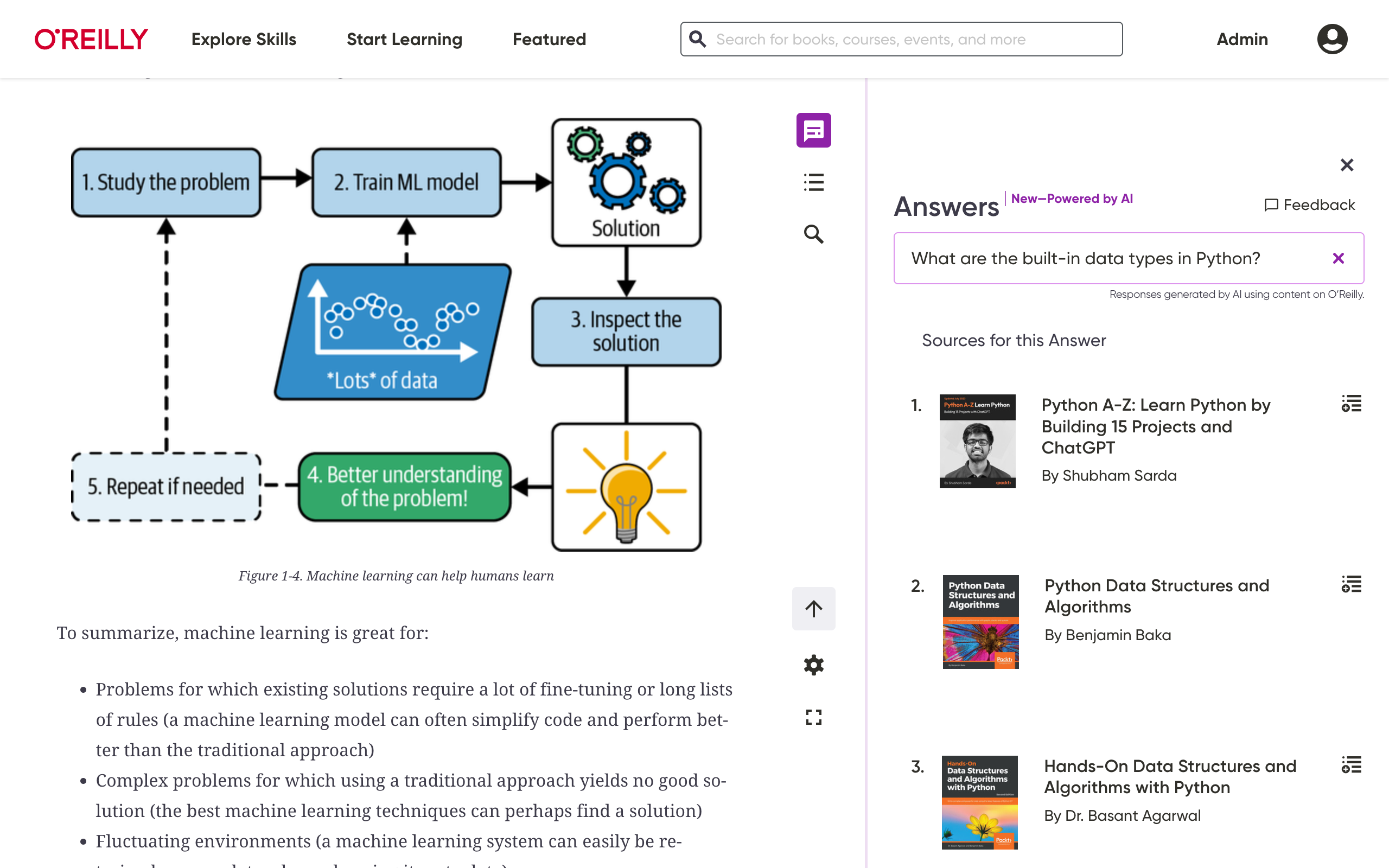Click the O'Reilly logo
This screenshot has width=1389, height=868.
coord(91,39)
